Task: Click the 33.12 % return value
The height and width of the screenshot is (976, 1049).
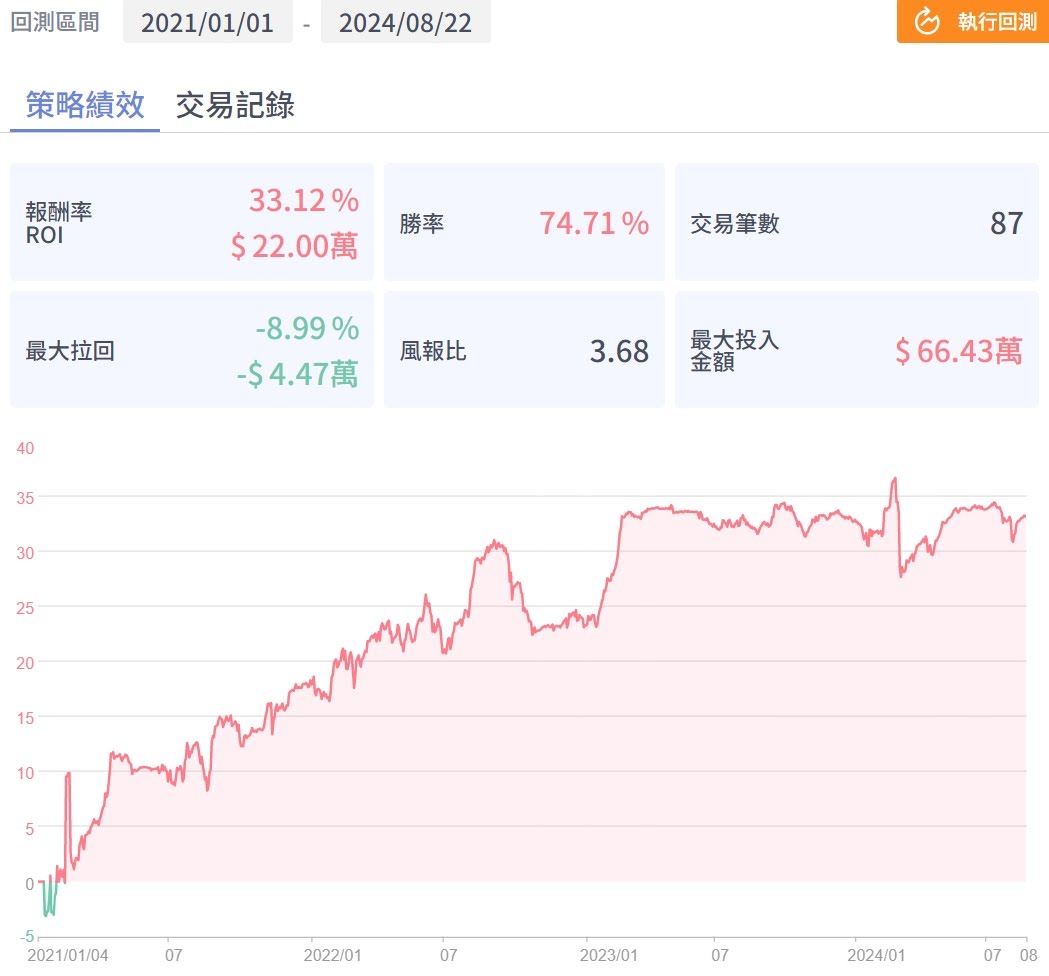Action: click(x=303, y=200)
